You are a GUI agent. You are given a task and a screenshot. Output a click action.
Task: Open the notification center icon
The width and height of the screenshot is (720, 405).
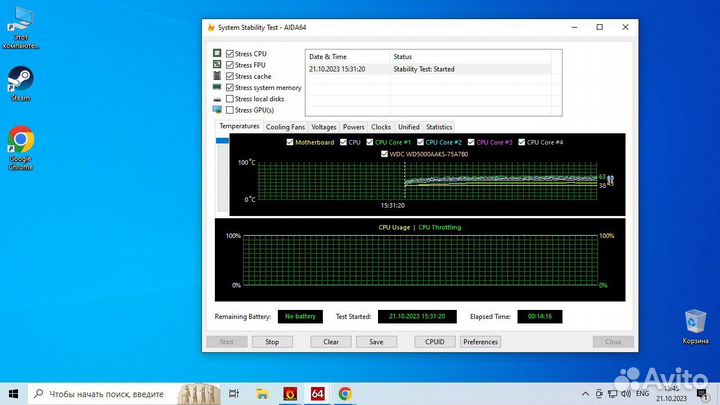[702, 394]
